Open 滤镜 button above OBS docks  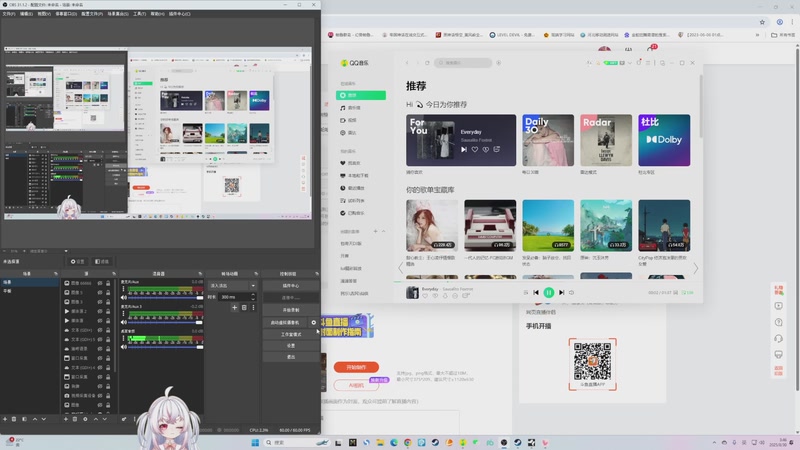click(102, 261)
